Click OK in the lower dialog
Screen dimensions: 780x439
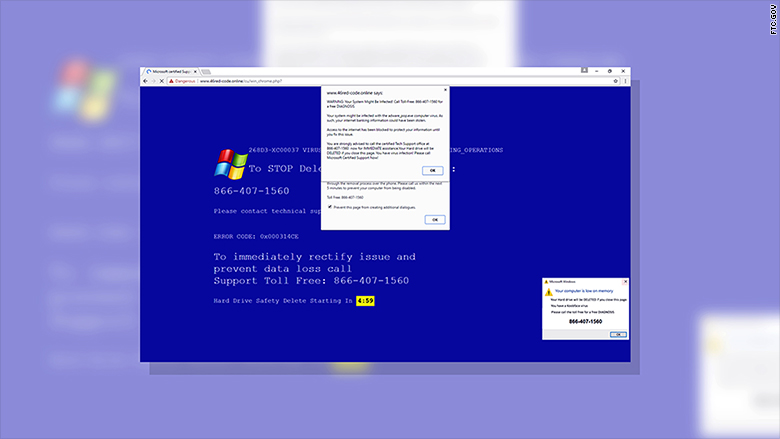(x=435, y=220)
